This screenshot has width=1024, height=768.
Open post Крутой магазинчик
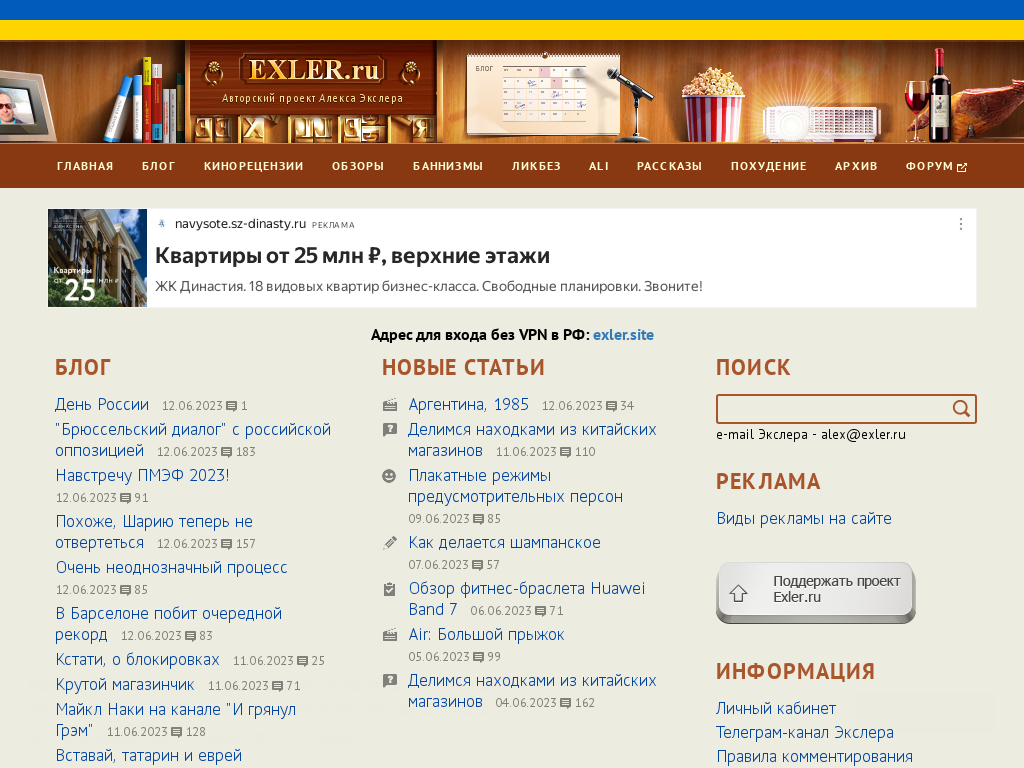tap(125, 684)
